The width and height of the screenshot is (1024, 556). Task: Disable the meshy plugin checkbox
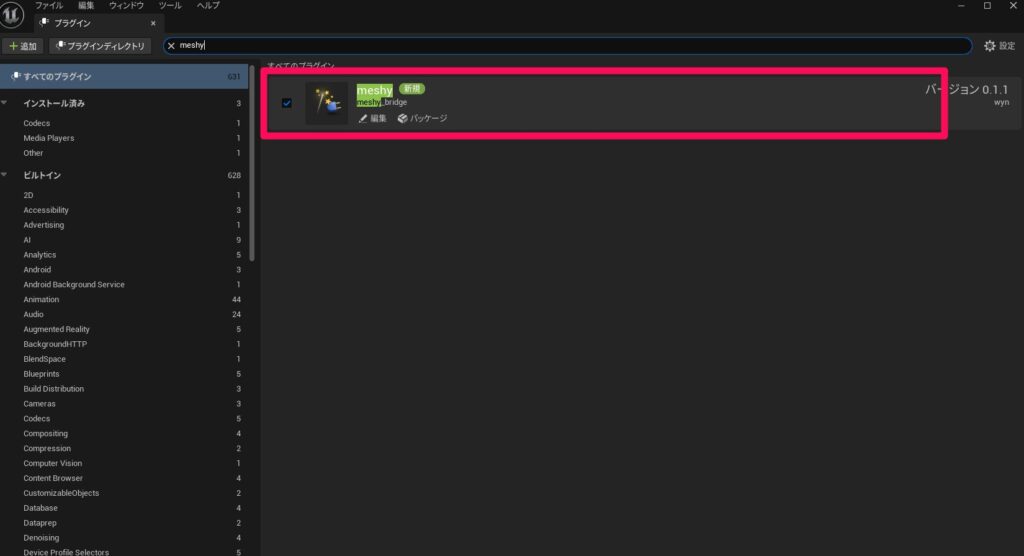point(287,103)
